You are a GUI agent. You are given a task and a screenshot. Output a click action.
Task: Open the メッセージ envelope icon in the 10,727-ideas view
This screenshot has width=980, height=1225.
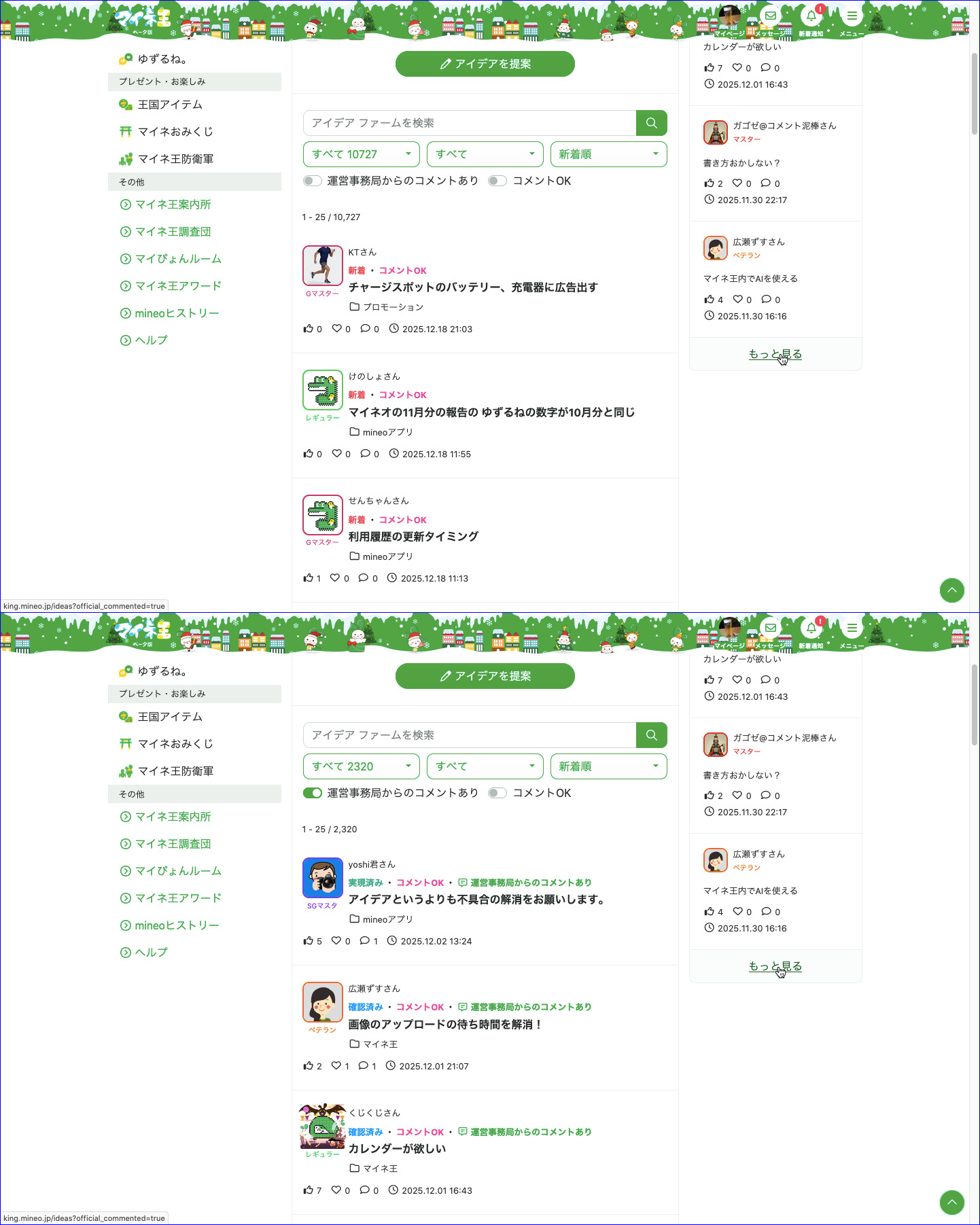770,16
